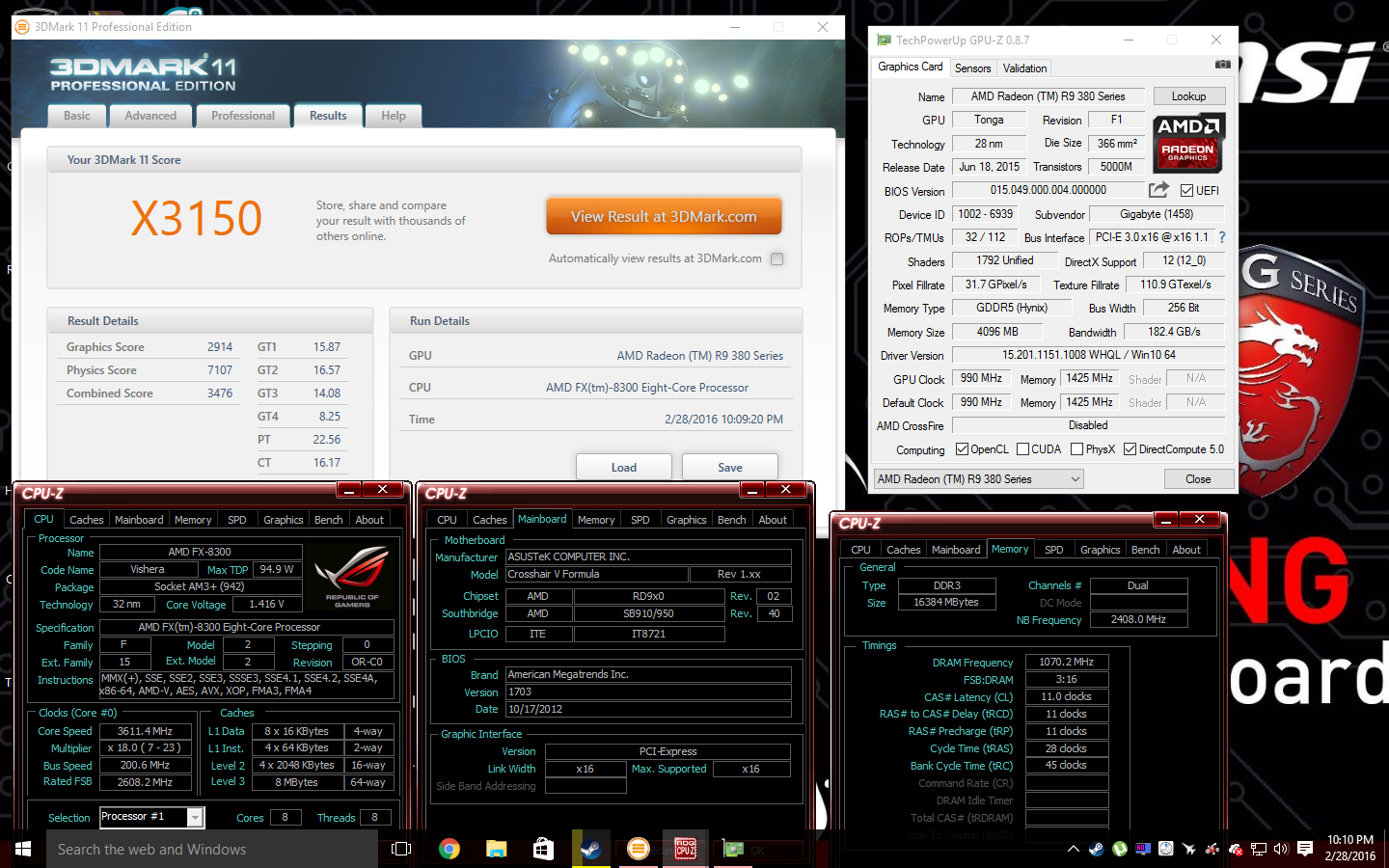Switch to the Sensors tab in GPU-Z
This screenshot has width=1389, height=868.
tap(973, 68)
